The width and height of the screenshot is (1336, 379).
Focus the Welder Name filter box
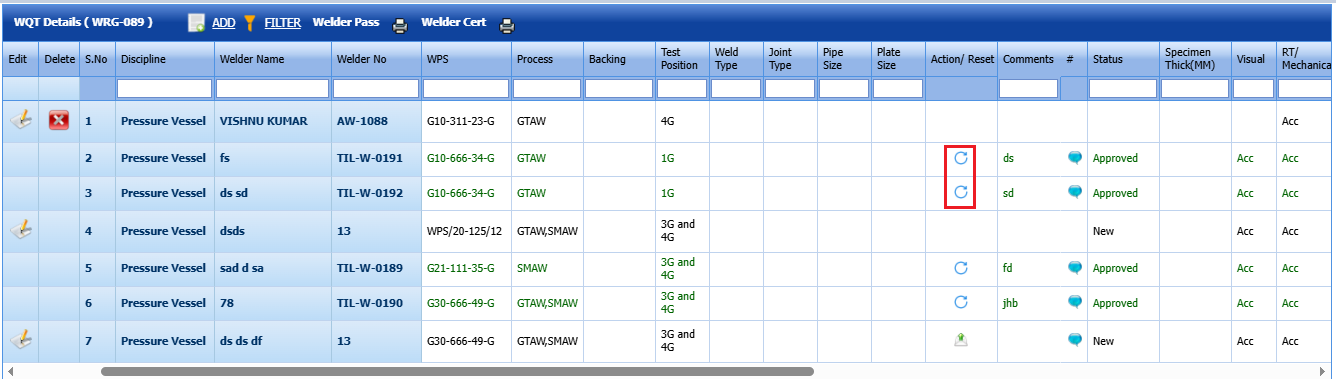click(x=273, y=89)
